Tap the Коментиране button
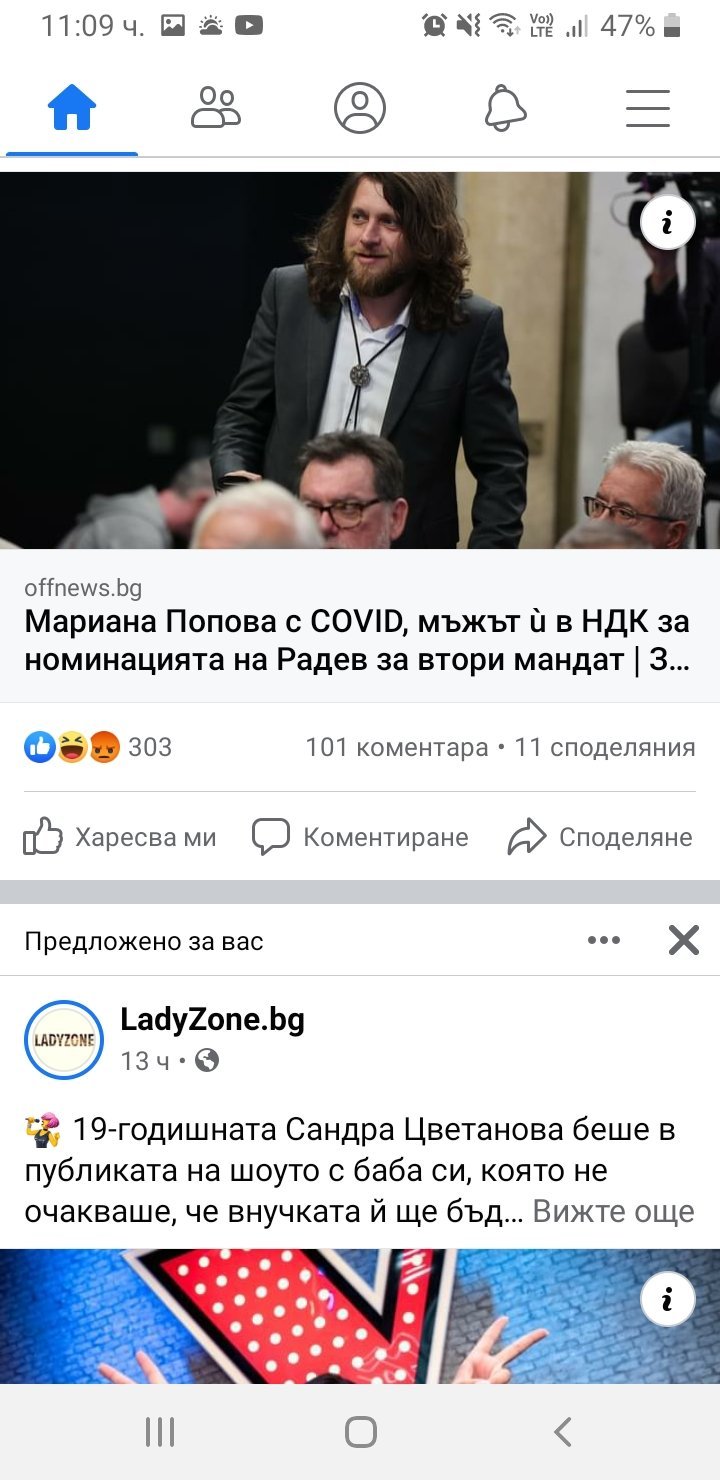 tap(360, 837)
